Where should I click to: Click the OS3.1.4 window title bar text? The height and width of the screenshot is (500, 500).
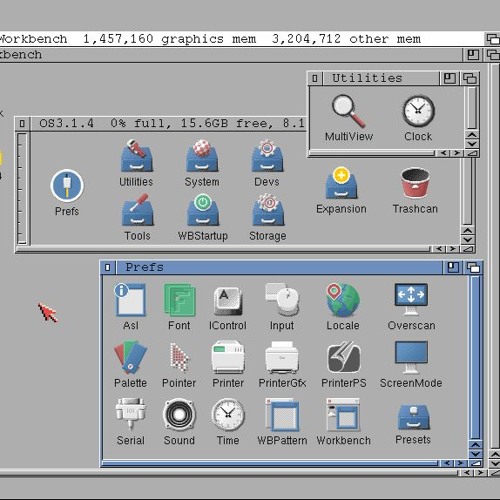(172, 124)
